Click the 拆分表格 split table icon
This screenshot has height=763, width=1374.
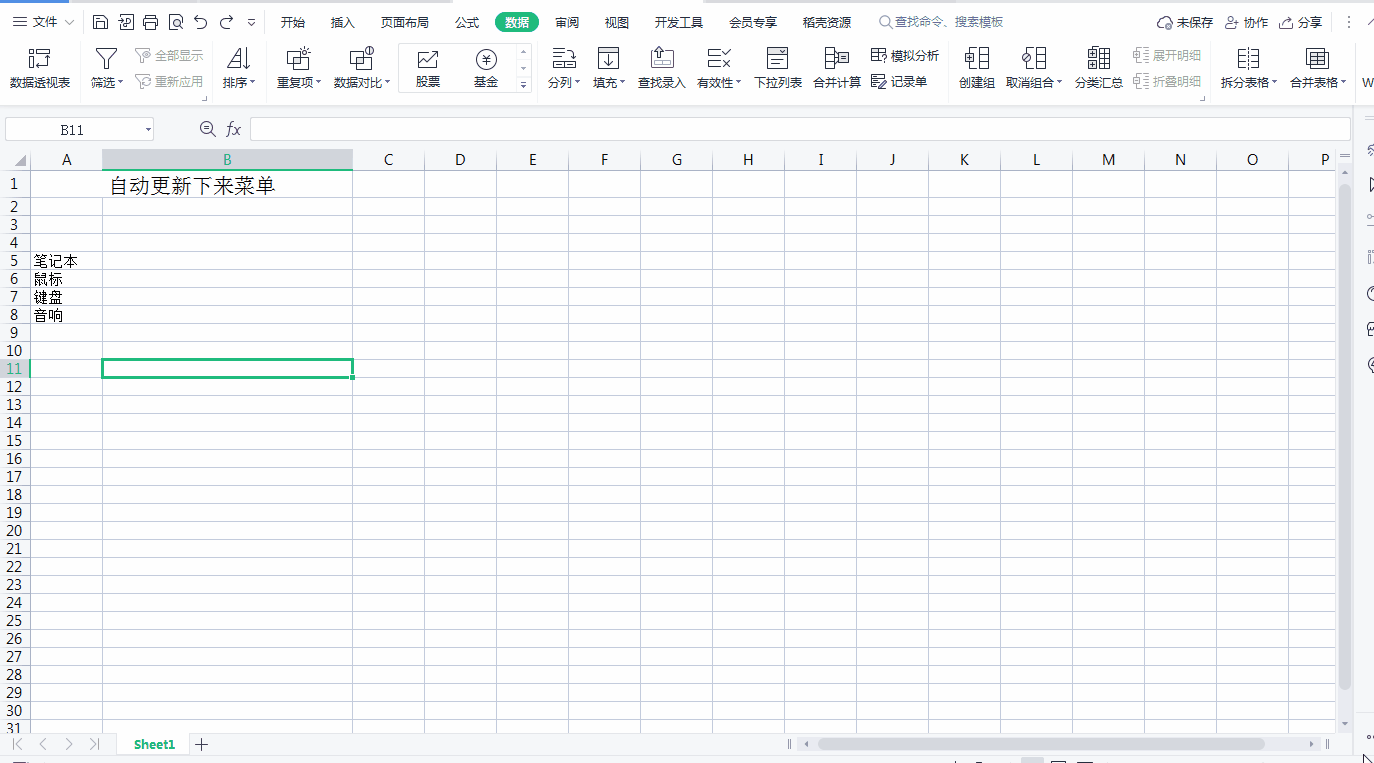tap(1248, 59)
